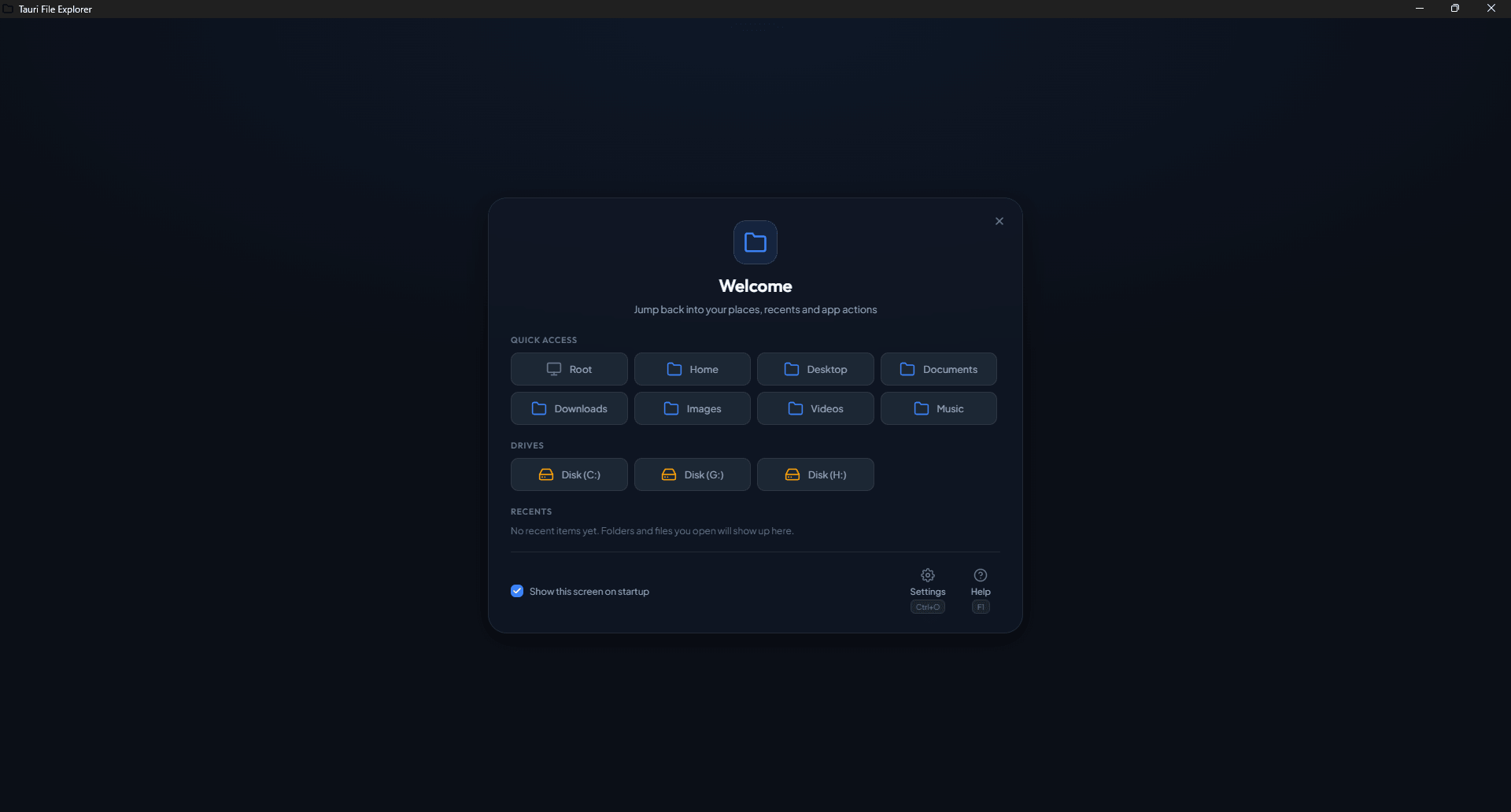
Task: Click the "Jump back into your places" subtitle
Action: [755, 310]
